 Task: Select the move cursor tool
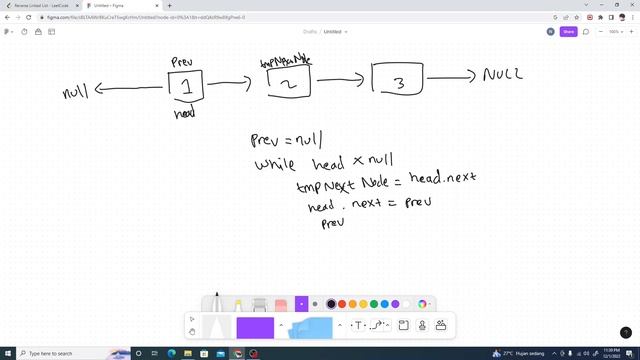tap(192, 319)
